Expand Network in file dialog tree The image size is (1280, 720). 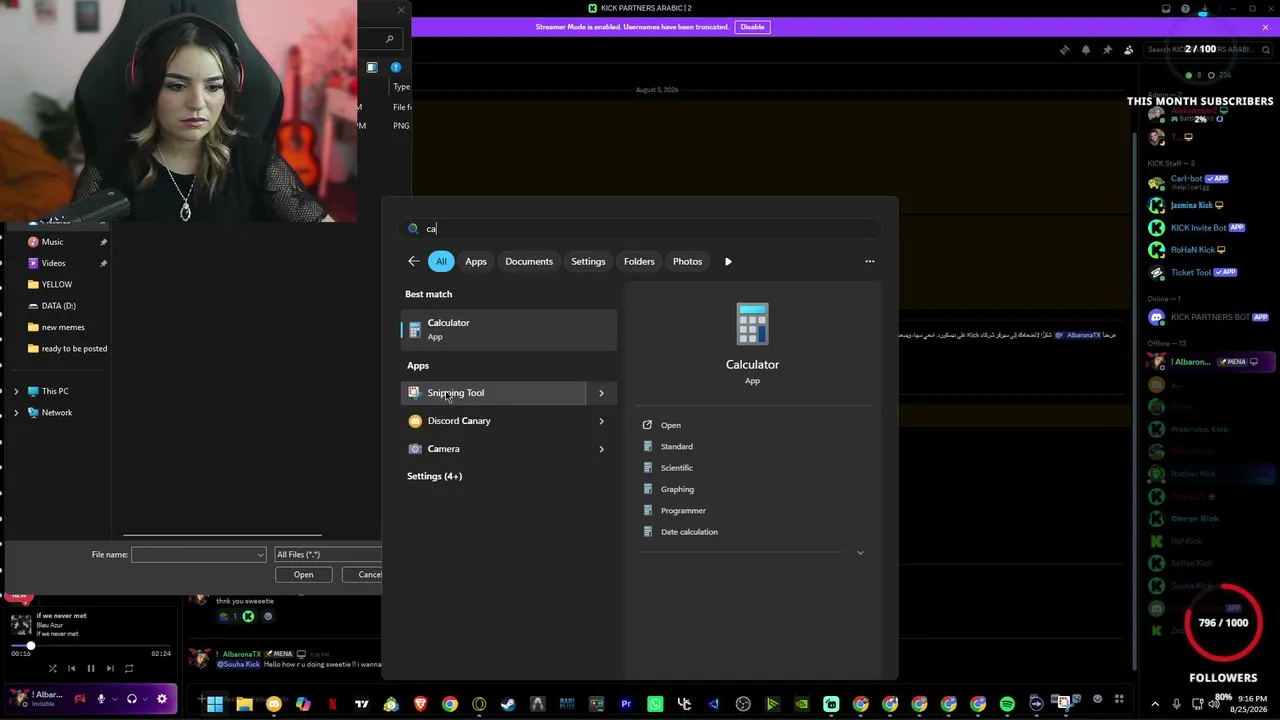click(16, 412)
